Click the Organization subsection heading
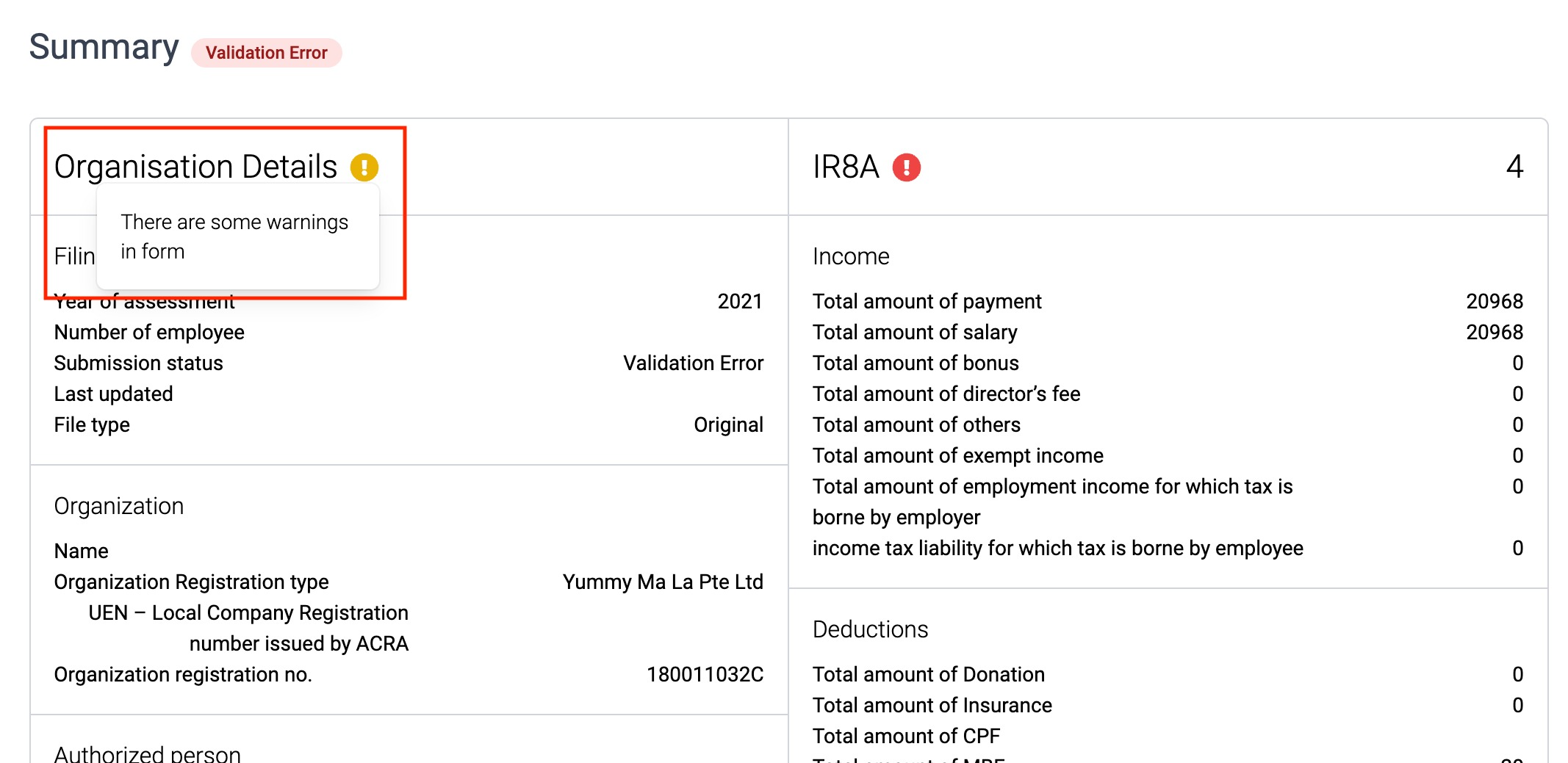Screen dimensions: 1568x763 click(118, 506)
